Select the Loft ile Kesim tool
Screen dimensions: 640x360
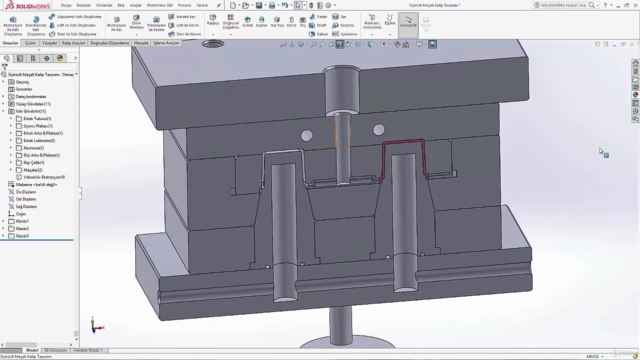pyautogui.click(x=184, y=25)
